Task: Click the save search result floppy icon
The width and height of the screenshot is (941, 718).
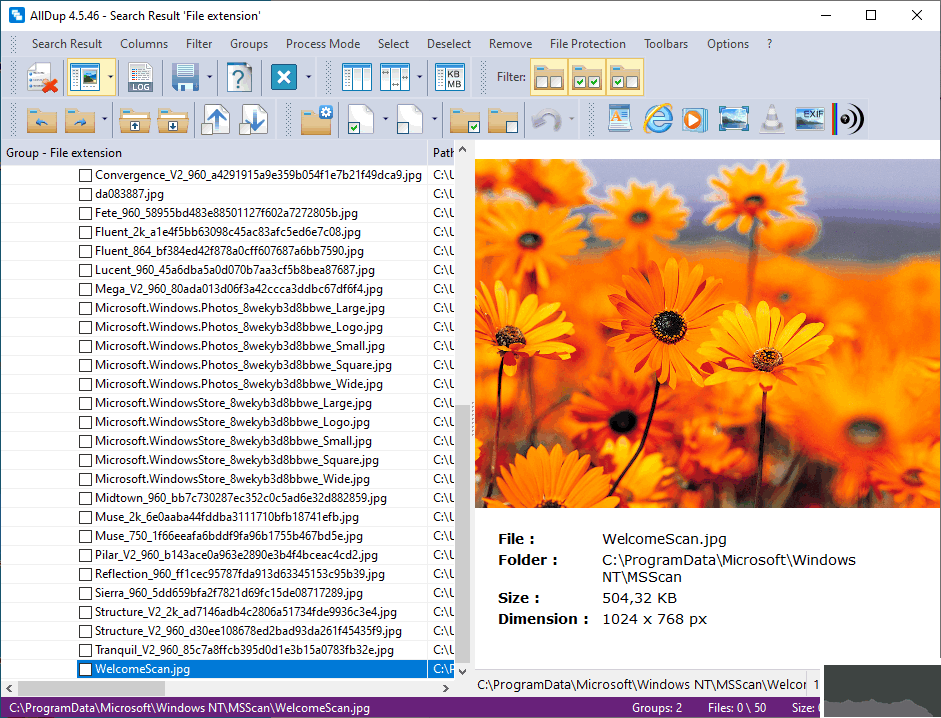Action: (184, 78)
